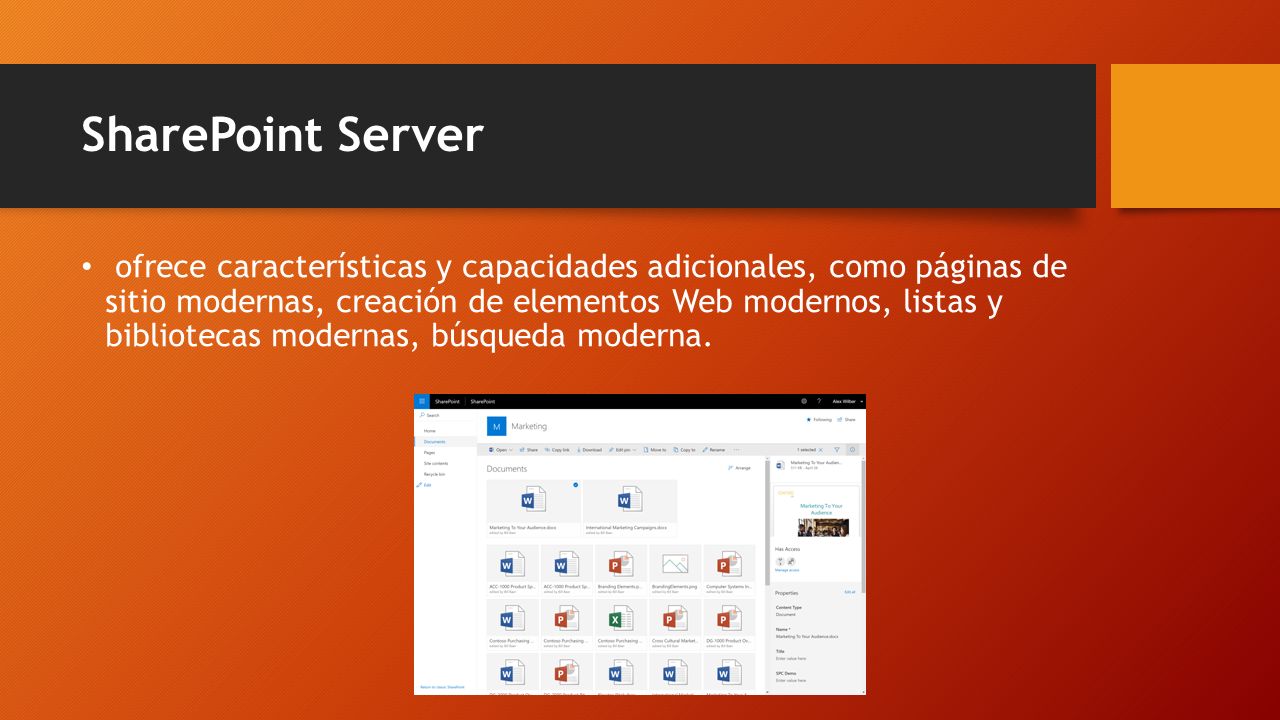Click SPC Demo 'Enter value here' field
1280x720 pixels.
coord(790,680)
